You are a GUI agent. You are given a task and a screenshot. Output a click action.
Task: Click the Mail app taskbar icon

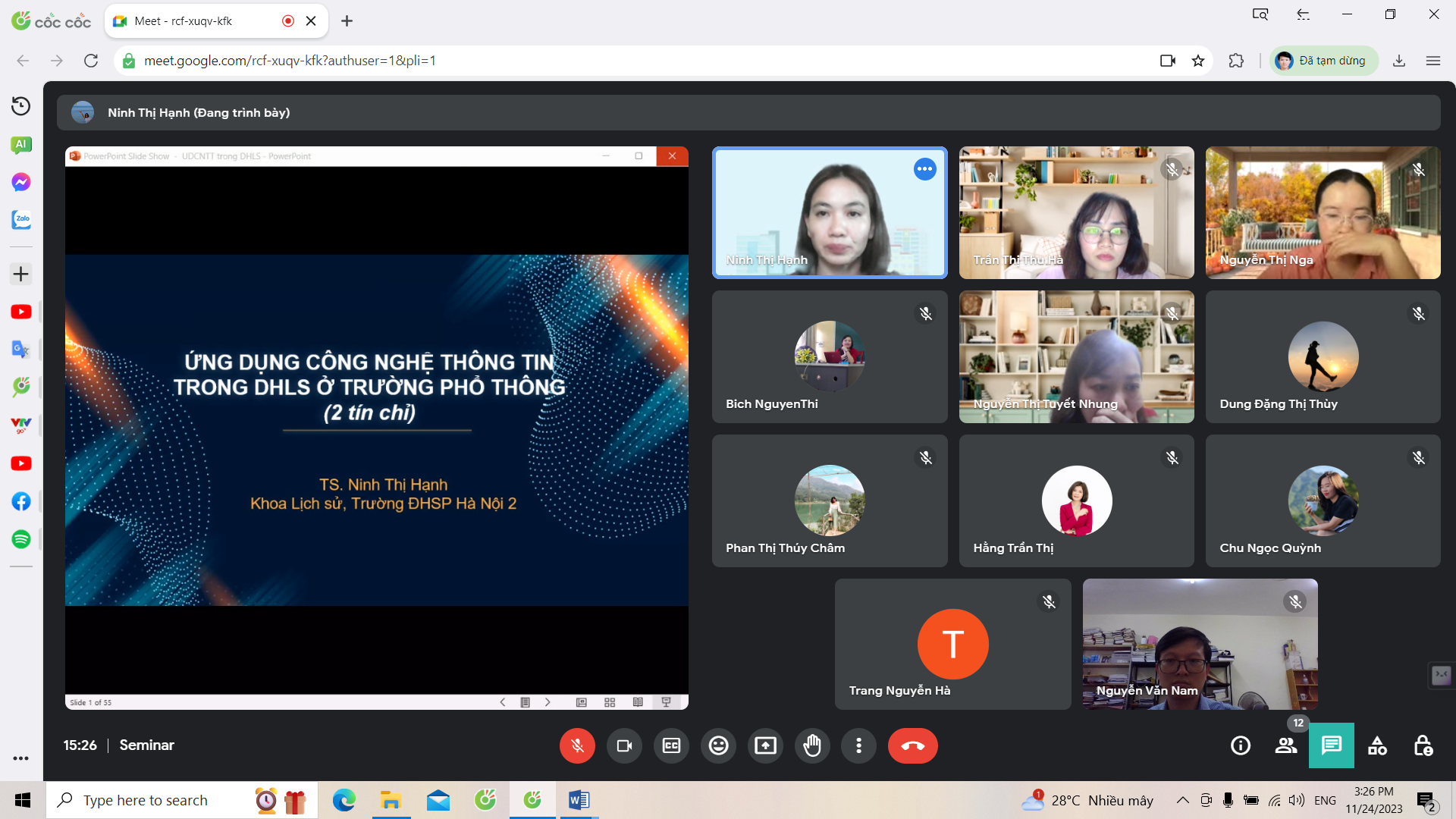click(438, 800)
